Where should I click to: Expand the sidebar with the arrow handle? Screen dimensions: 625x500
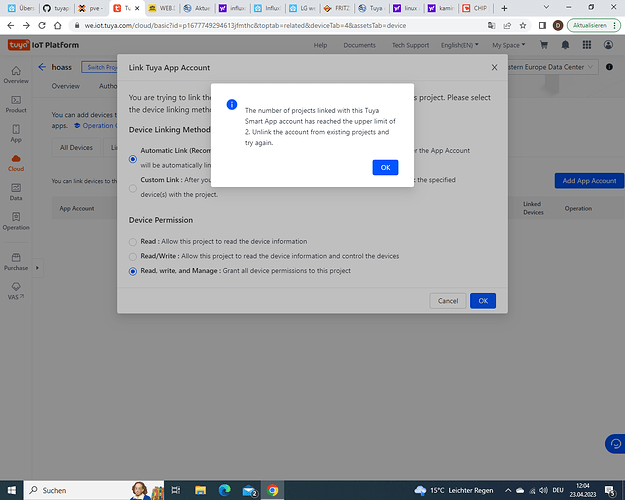[37, 268]
